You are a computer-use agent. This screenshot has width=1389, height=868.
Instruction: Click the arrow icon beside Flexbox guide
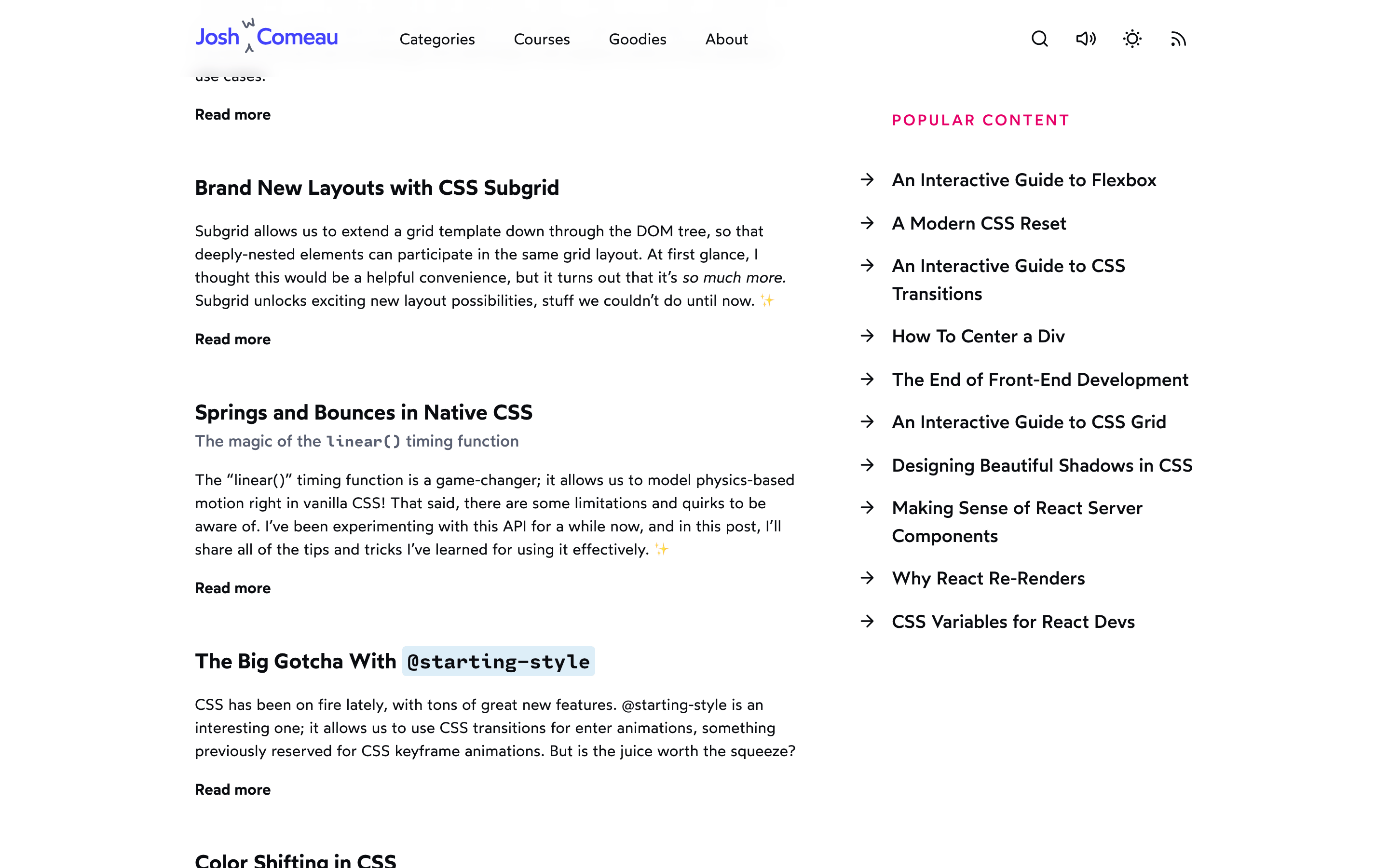pyautogui.click(x=867, y=180)
